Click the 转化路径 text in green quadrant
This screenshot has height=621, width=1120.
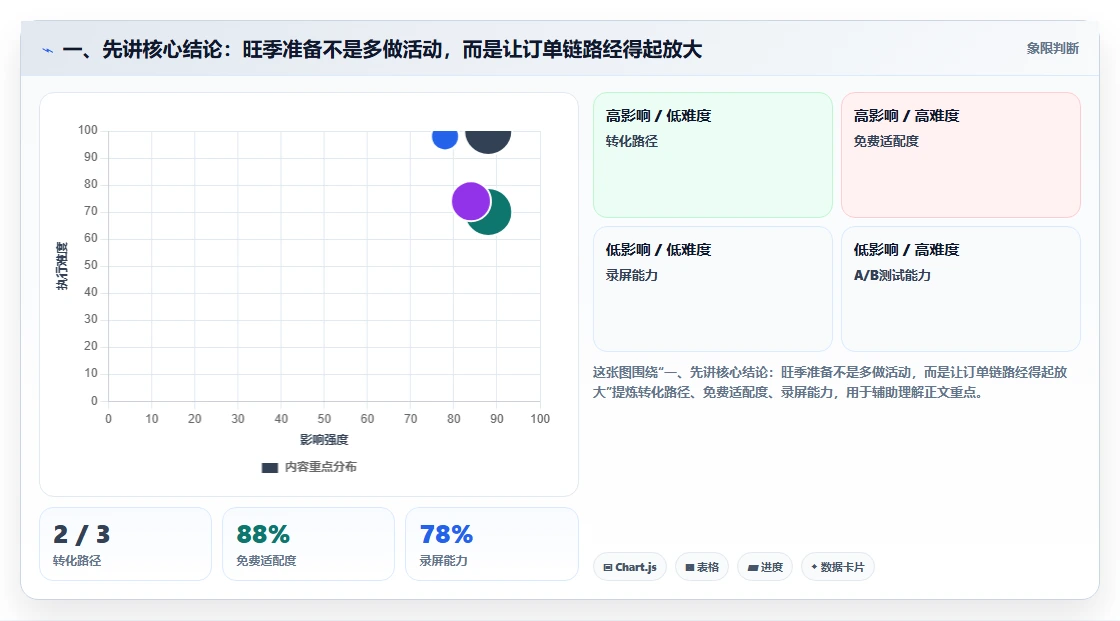631,141
